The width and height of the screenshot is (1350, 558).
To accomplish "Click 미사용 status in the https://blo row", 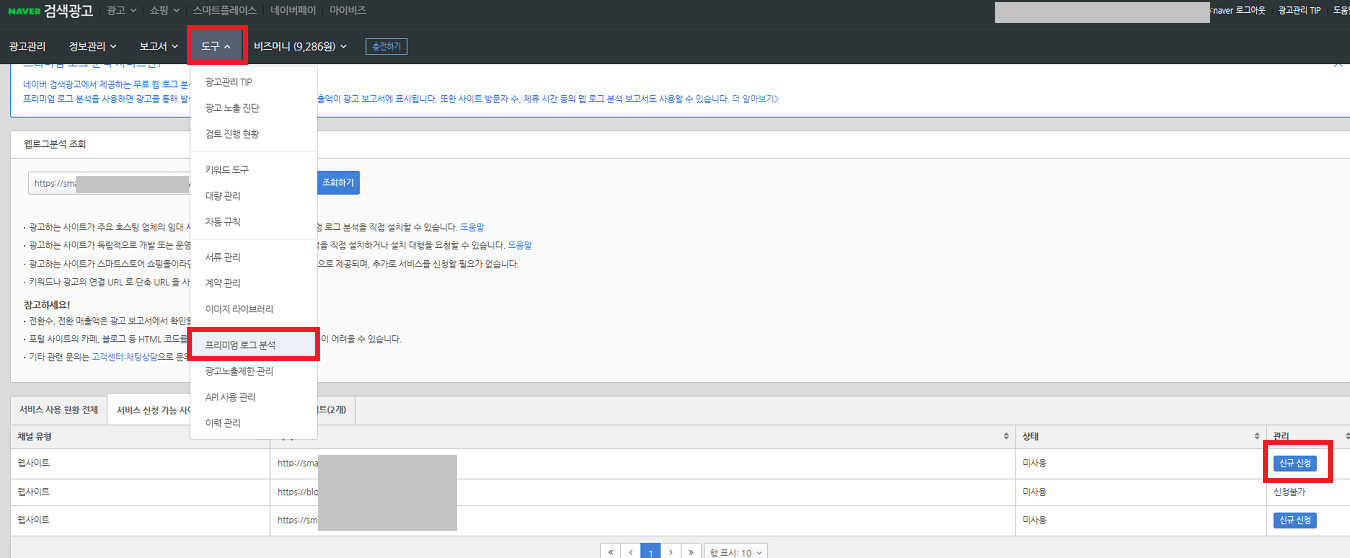I will point(1033,492).
